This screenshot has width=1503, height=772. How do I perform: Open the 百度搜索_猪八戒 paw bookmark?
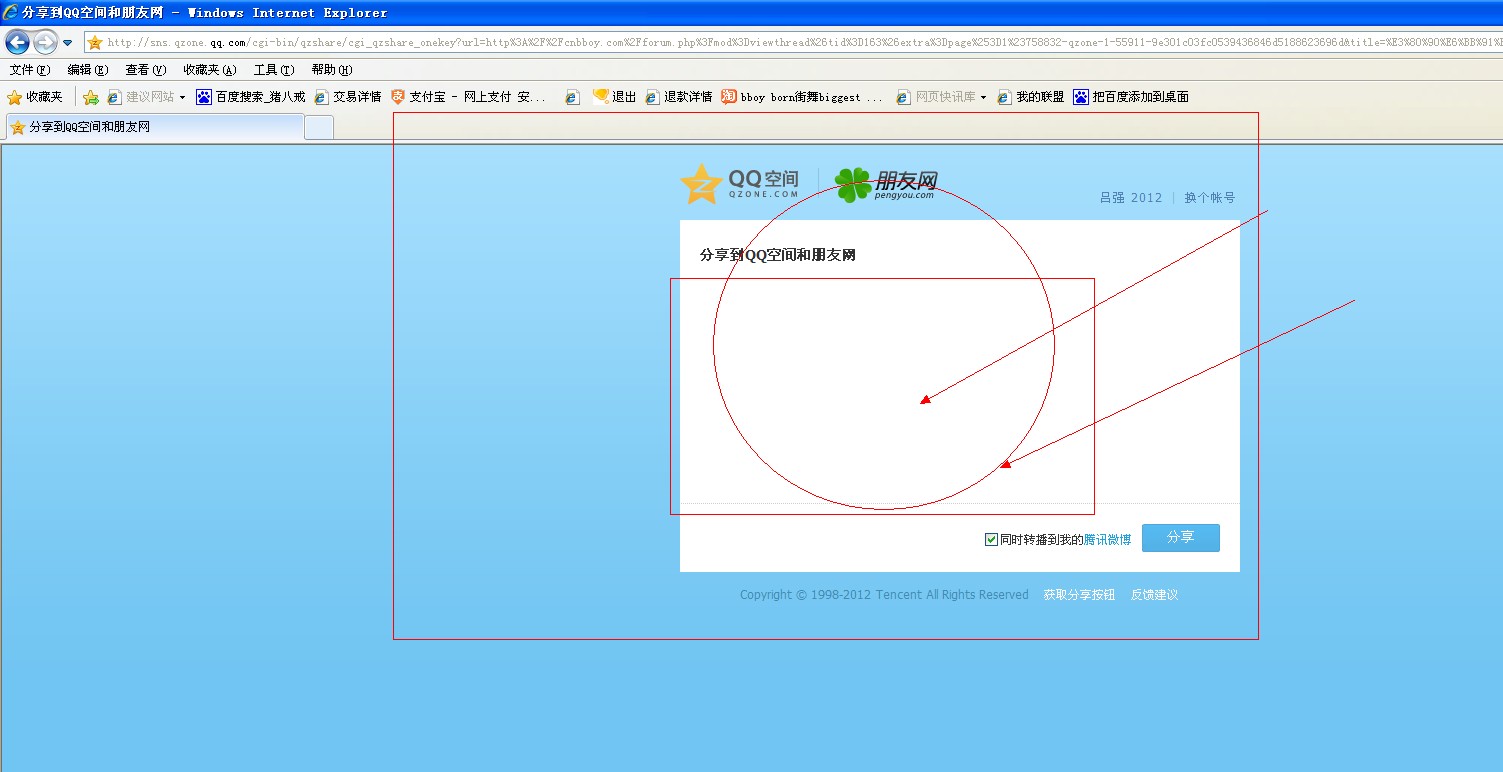pos(250,97)
